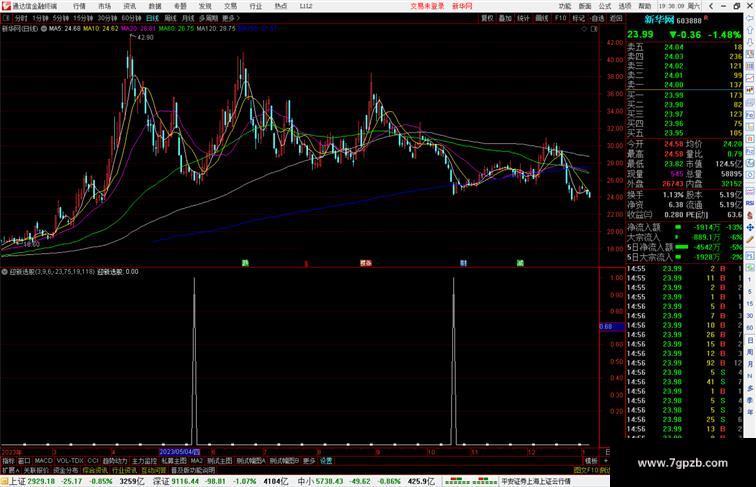Expand the 扩展 panel toggle
Image resolution: width=756 pixels, height=487 pixels.
10,470
